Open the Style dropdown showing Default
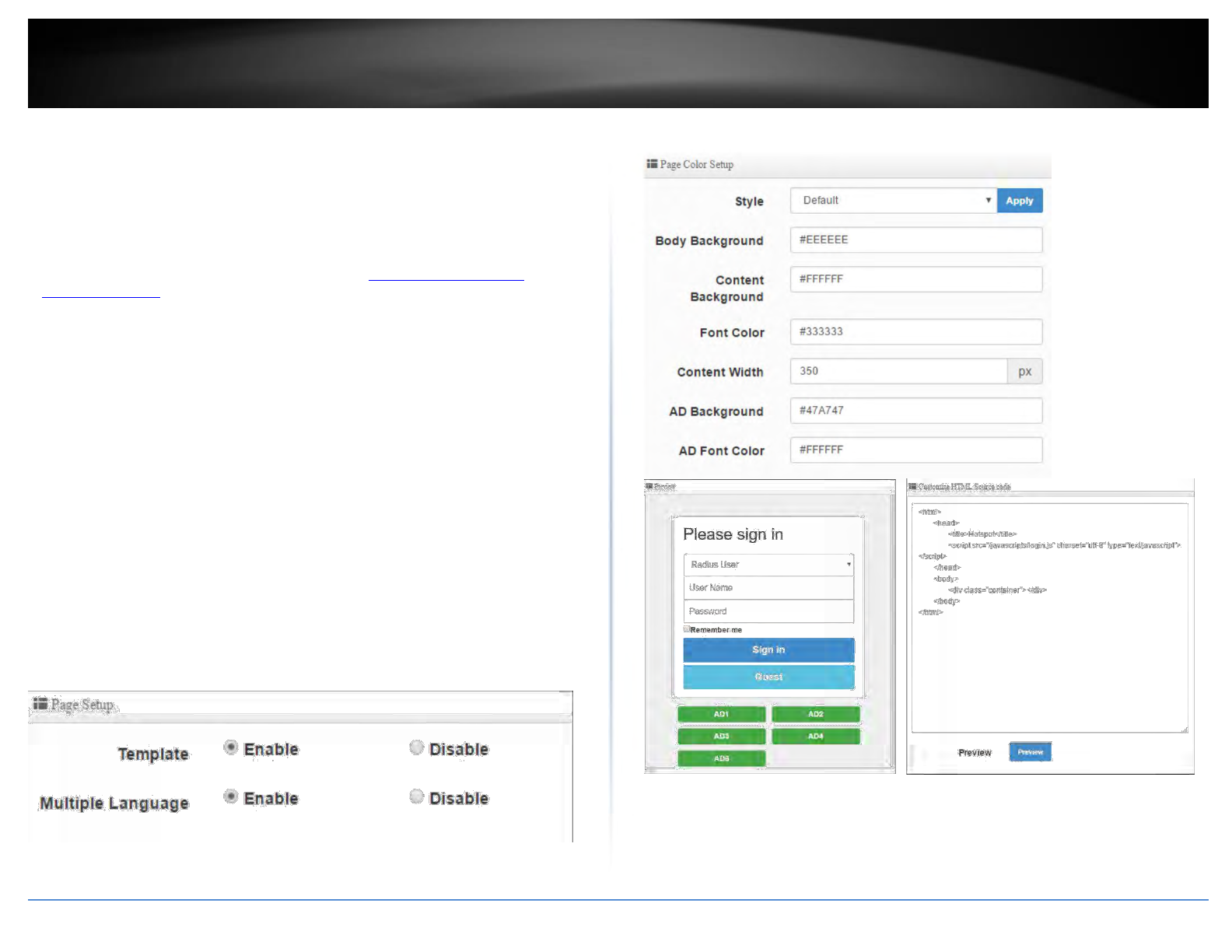The width and height of the screenshot is (1232, 952). [x=893, y=201]
